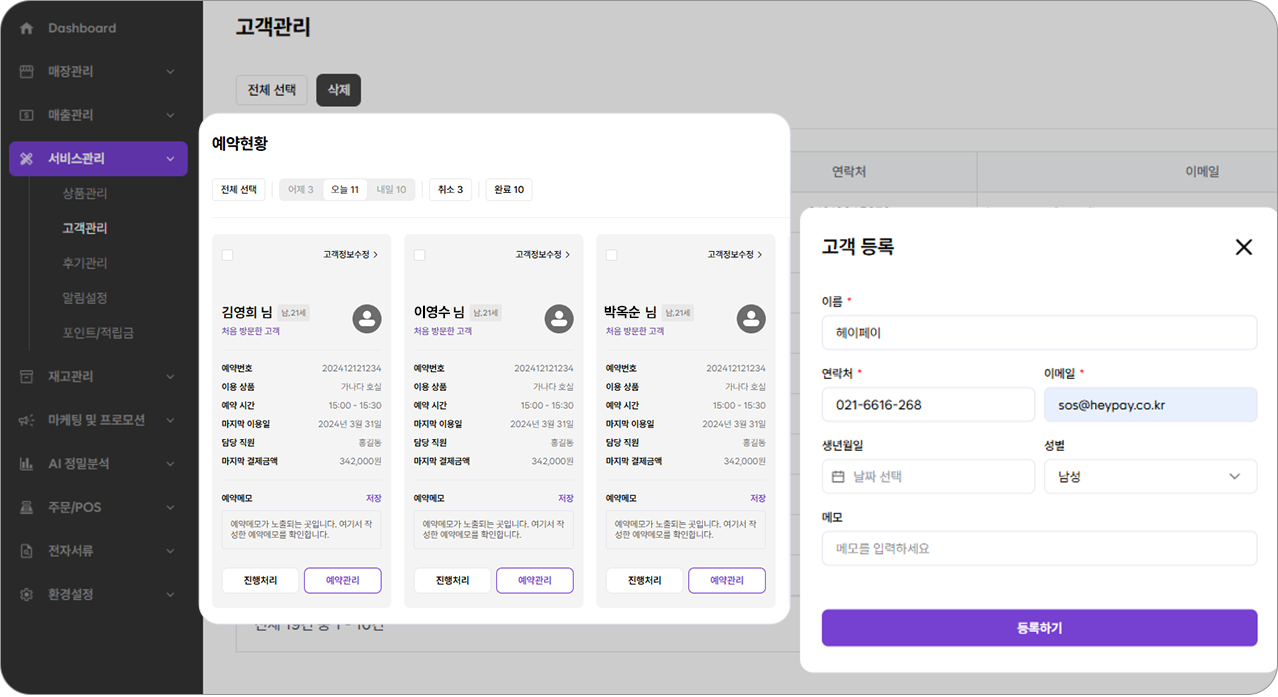This screenshot has height=697, width=1278.
Task: Click 전체 선택 button under 고객관리 title
Action: point(272,90)
